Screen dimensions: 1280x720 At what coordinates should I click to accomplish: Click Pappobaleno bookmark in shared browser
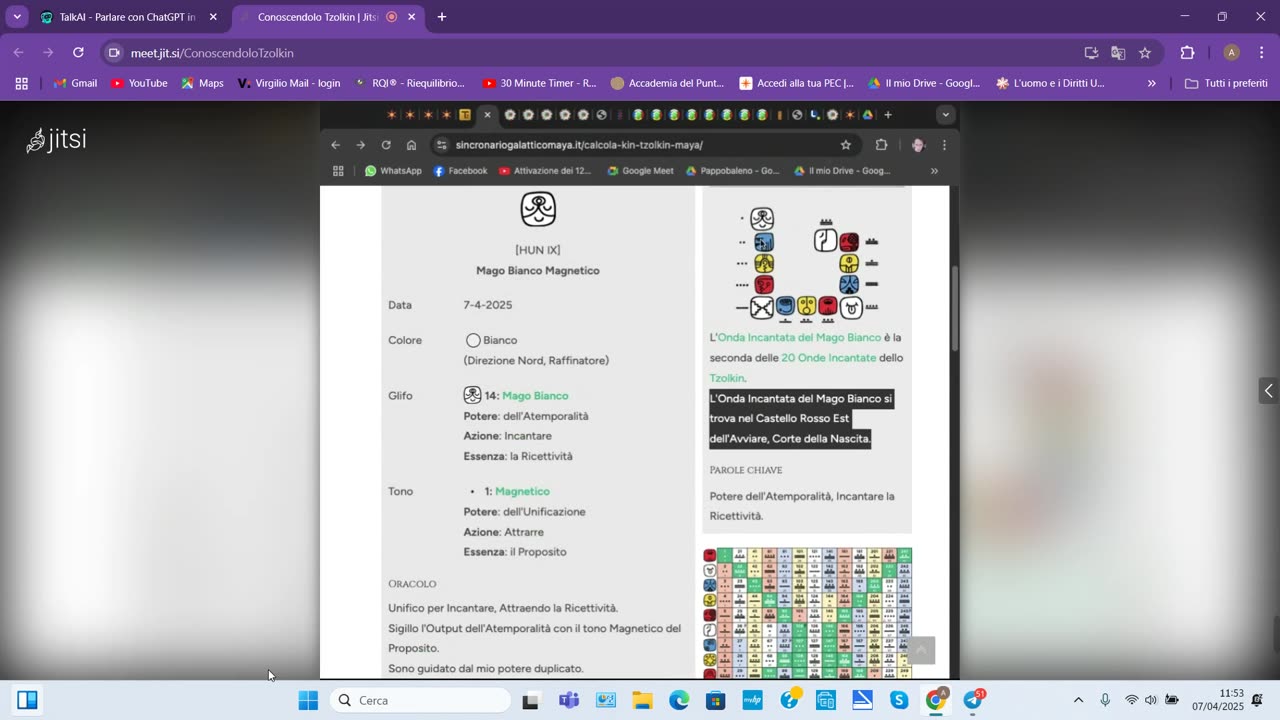pyautogui.click(x=732, y=171)
